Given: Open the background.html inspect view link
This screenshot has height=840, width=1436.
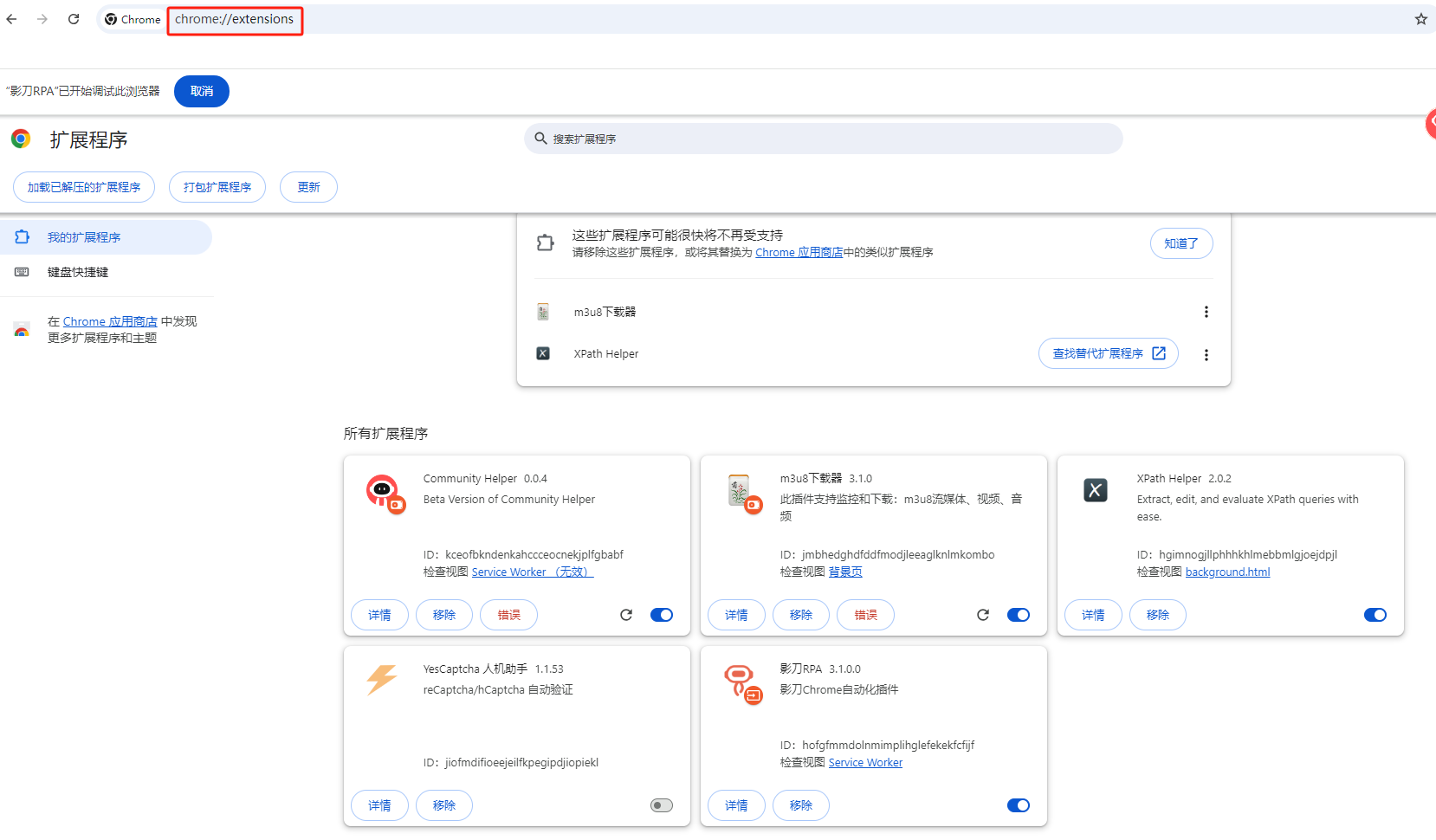Looking at the screenshot, I should click(1227, 572).
